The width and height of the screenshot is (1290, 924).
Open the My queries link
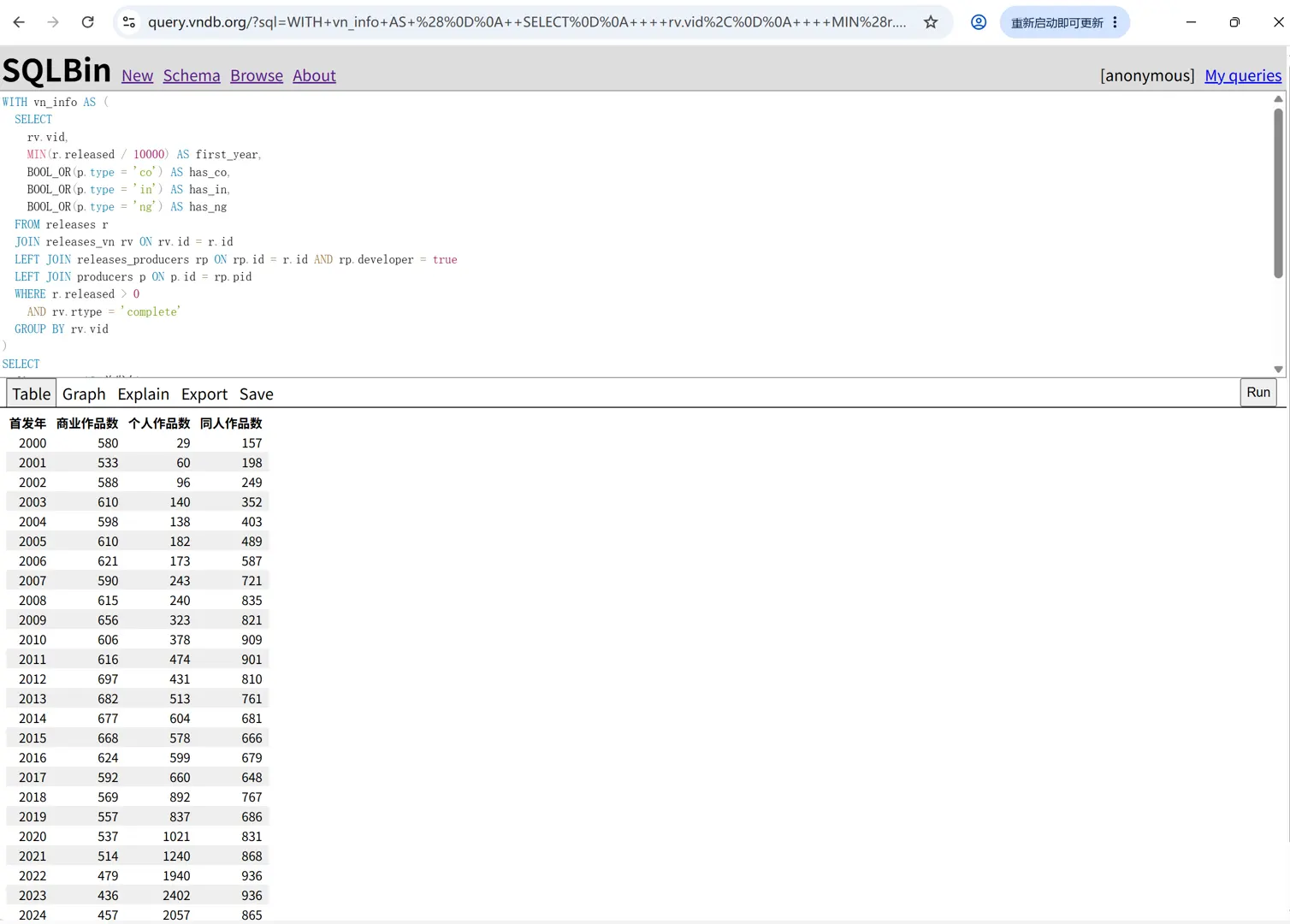pos(1243,76)
